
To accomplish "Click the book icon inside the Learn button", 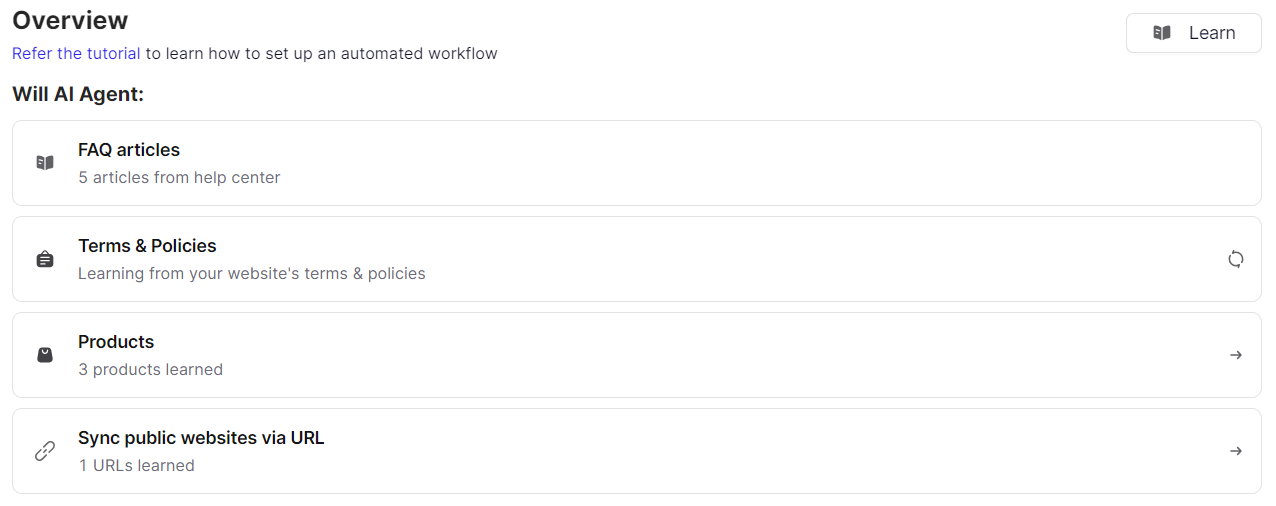I will (x=1162, y=33).
